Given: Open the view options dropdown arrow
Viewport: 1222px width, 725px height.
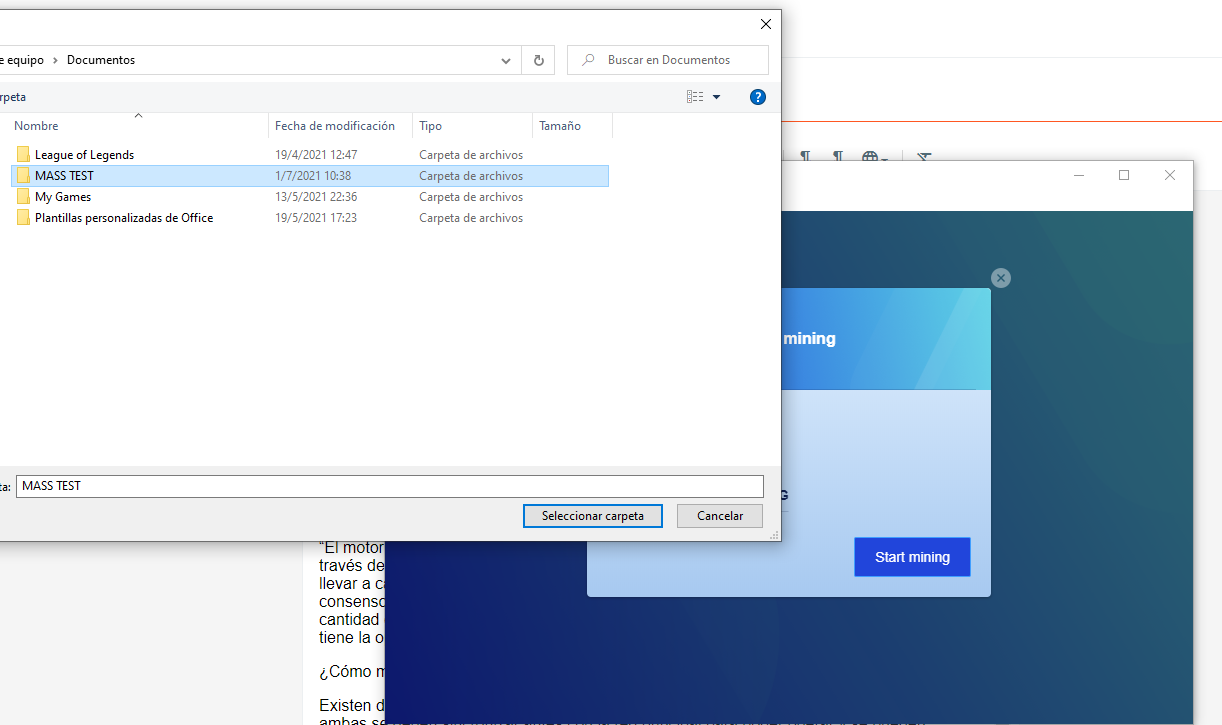Looking at the screenshot, I should tap(716, 97).
